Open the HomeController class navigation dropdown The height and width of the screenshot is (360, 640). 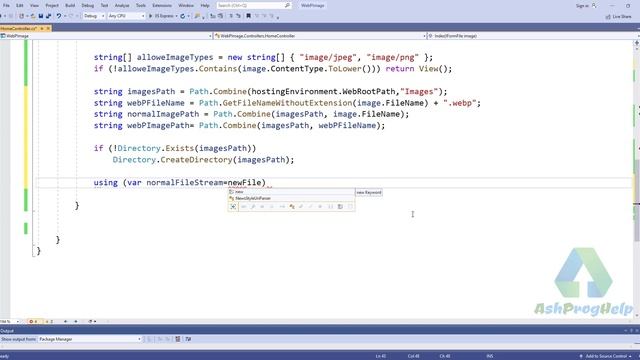click(x=320, y=36)
